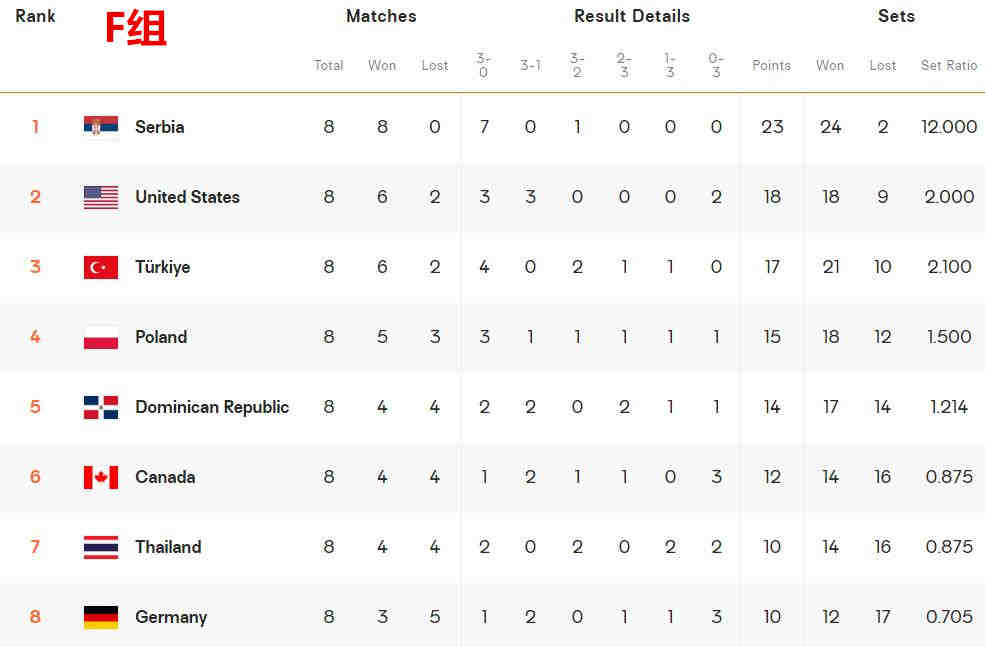Click the Set Ratio column header
The image size is (985, 647).
949,65
